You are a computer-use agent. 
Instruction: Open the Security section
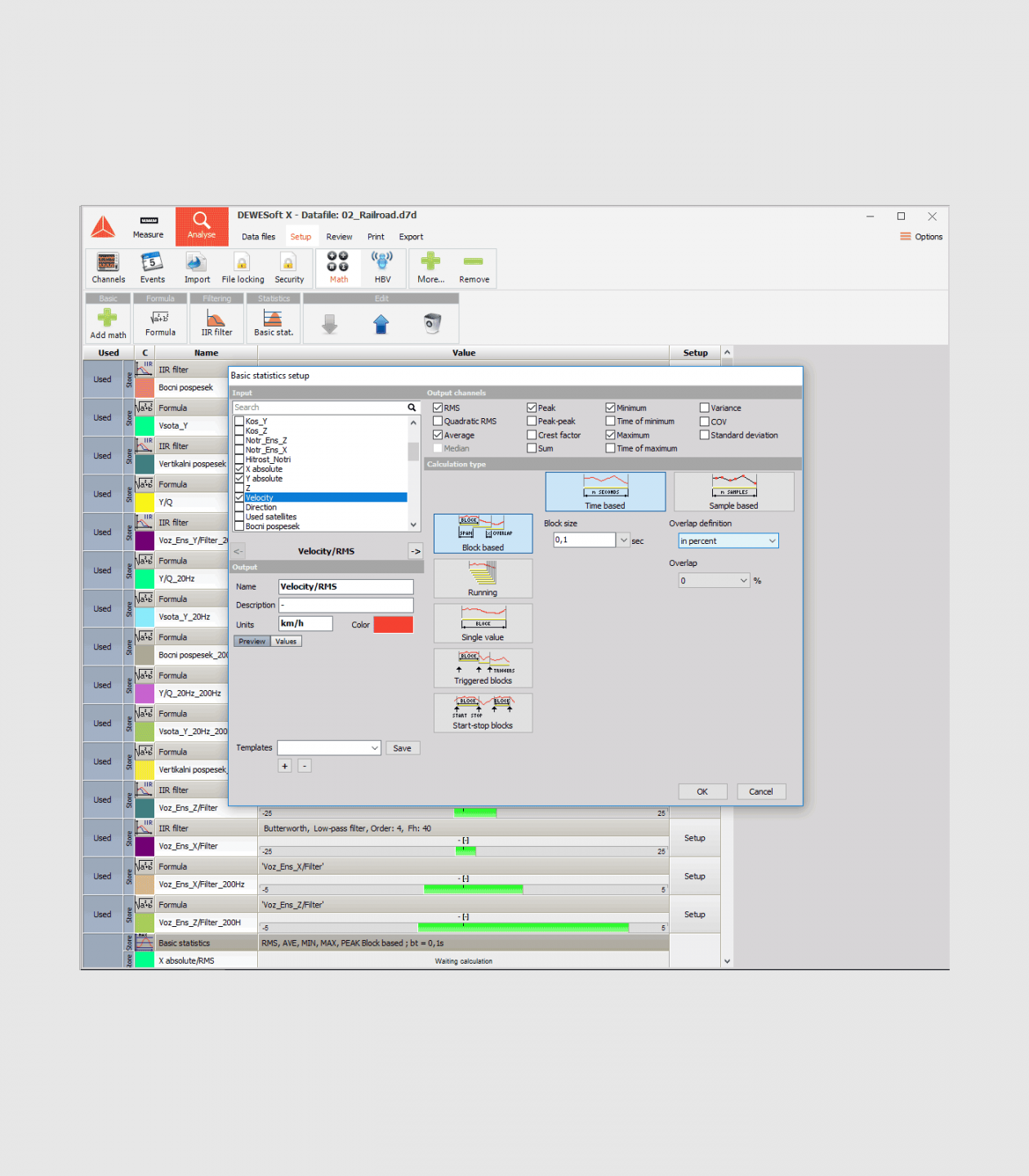pyautogui.click(x=289, y=269)
